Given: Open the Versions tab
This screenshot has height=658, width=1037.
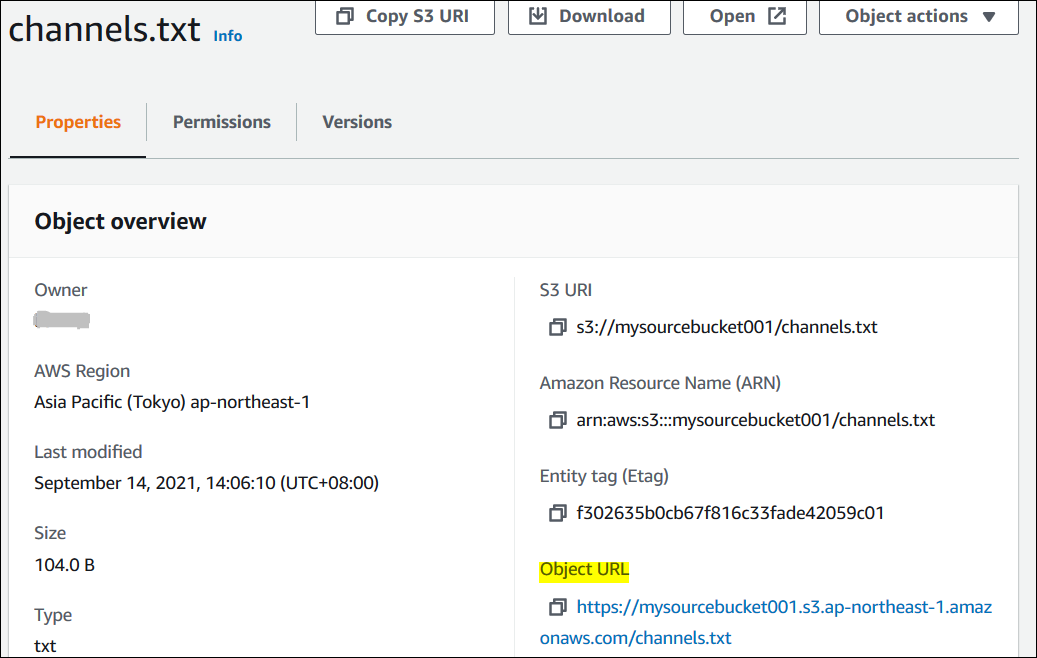Looking at the screenshot, I should point(356,121).
